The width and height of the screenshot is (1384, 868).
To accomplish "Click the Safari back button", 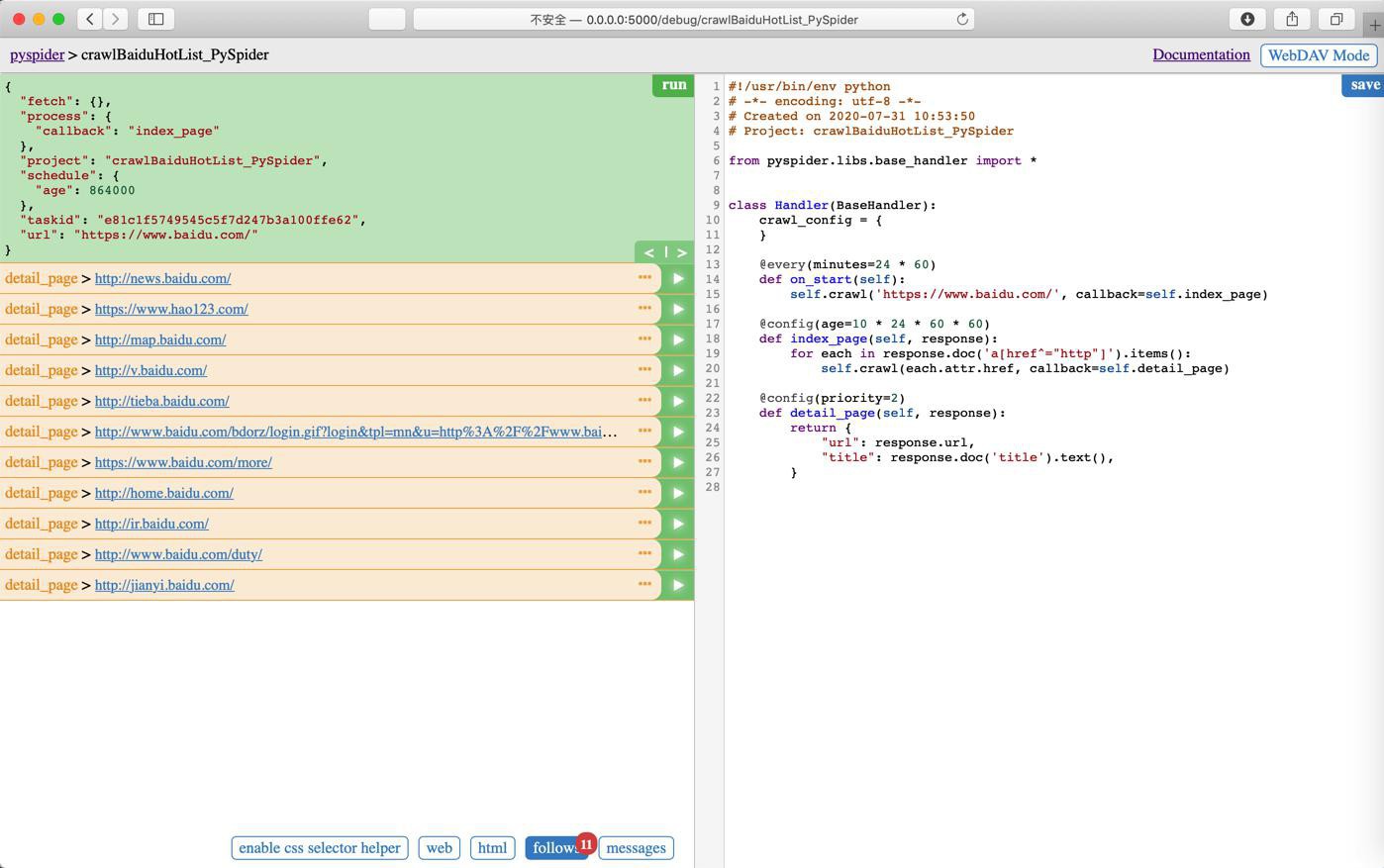I will click(90, 19).
